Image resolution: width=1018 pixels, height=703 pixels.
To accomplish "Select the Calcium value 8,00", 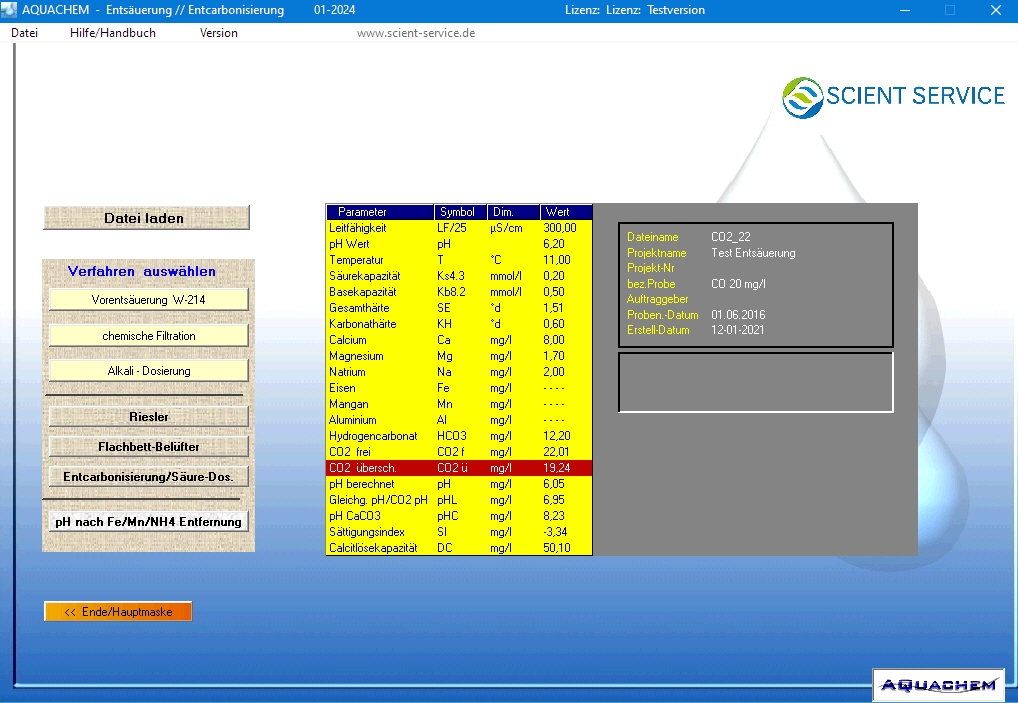I will 554,340.
